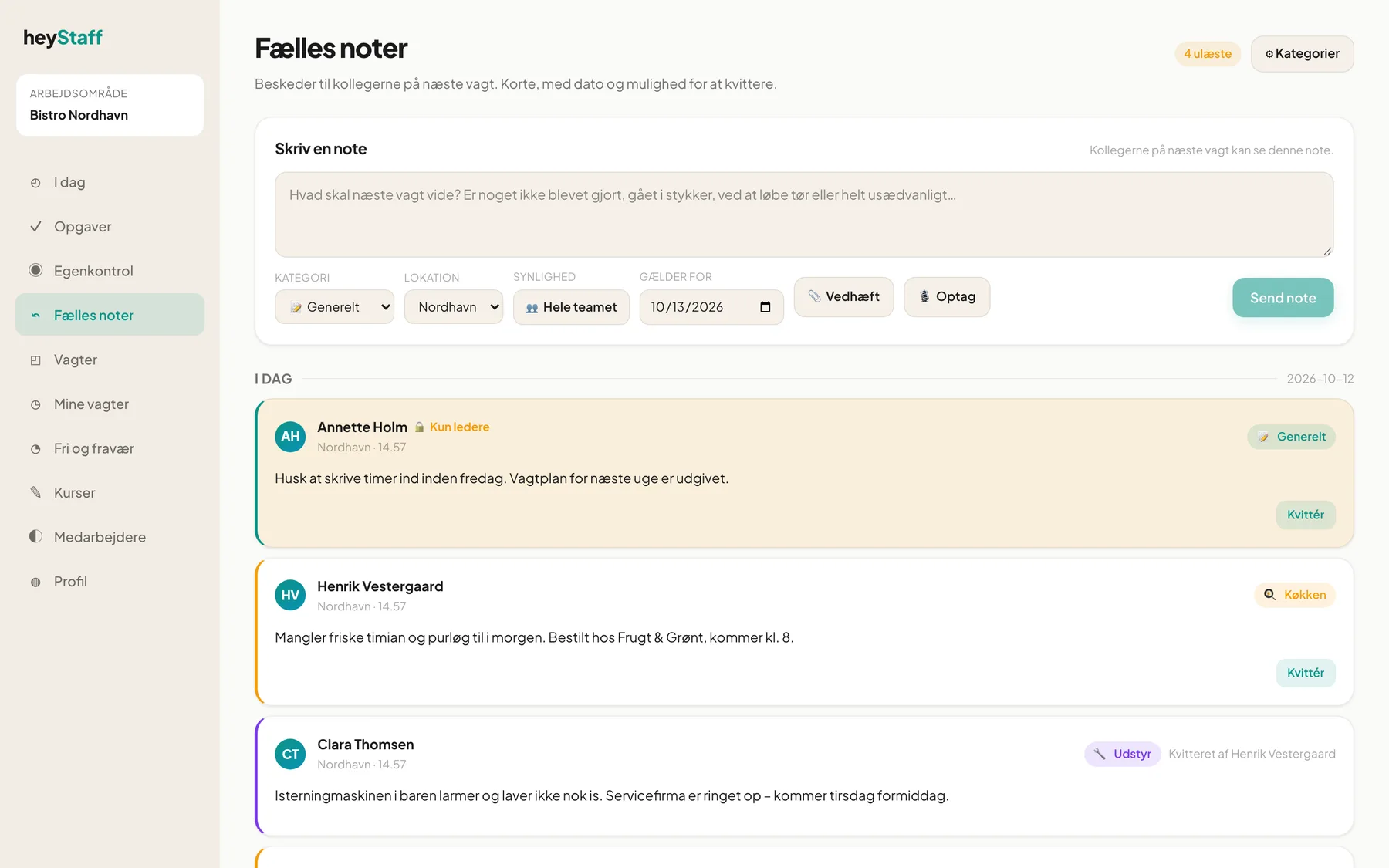Click the Opgaver checkmark icon
The image size is (1389, 868).
point(35,227)
